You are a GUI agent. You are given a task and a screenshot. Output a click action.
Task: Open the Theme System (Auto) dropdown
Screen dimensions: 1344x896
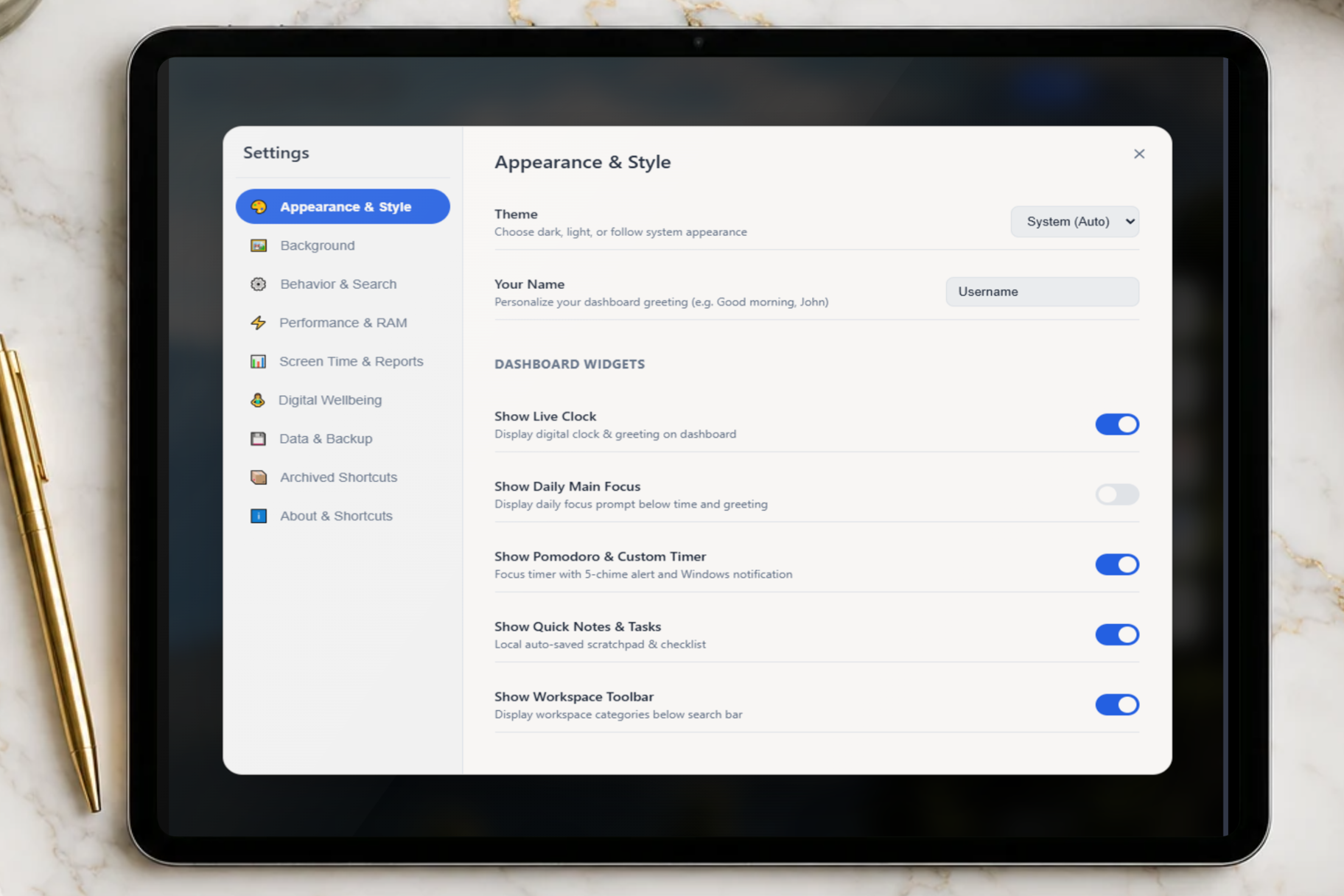(1075, 222)
